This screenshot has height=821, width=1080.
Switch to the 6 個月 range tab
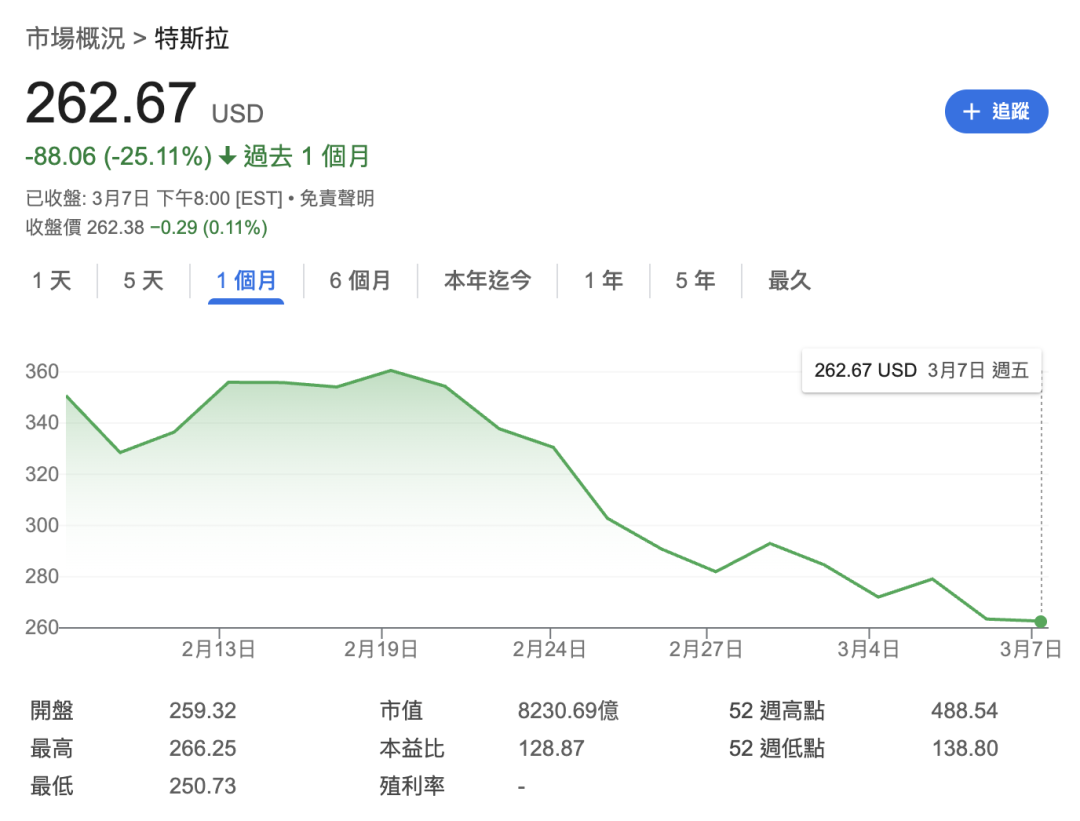360,281
